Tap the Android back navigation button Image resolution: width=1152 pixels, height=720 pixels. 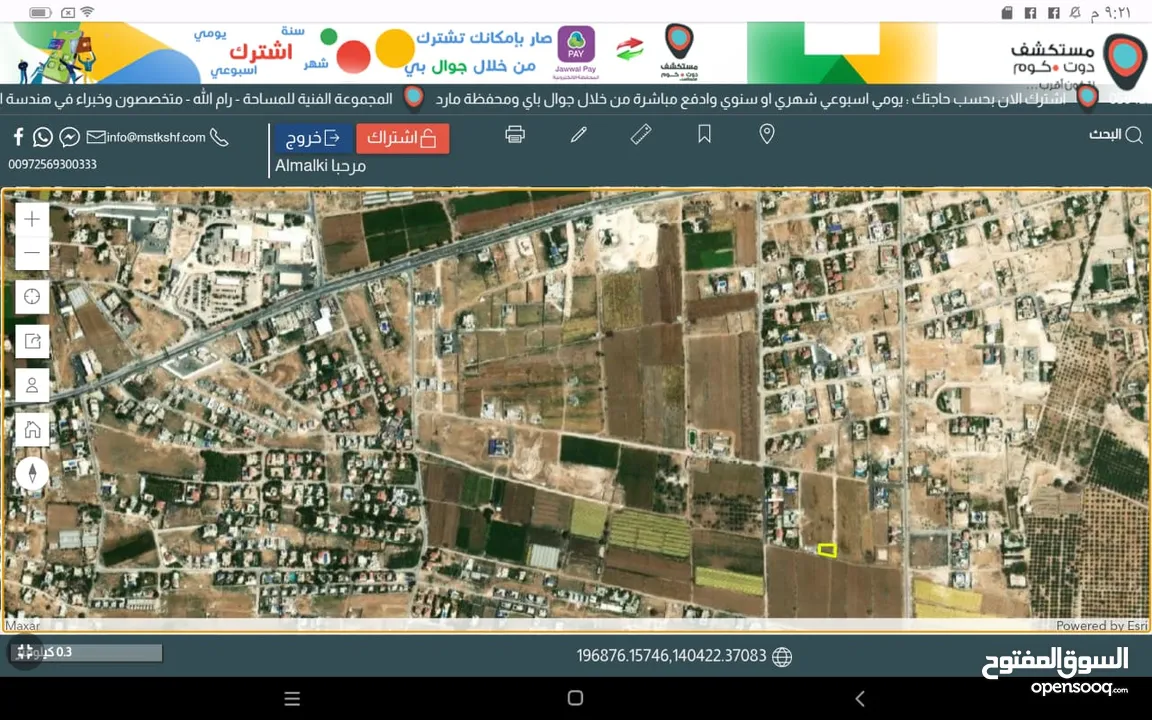(x=859, y=699)
